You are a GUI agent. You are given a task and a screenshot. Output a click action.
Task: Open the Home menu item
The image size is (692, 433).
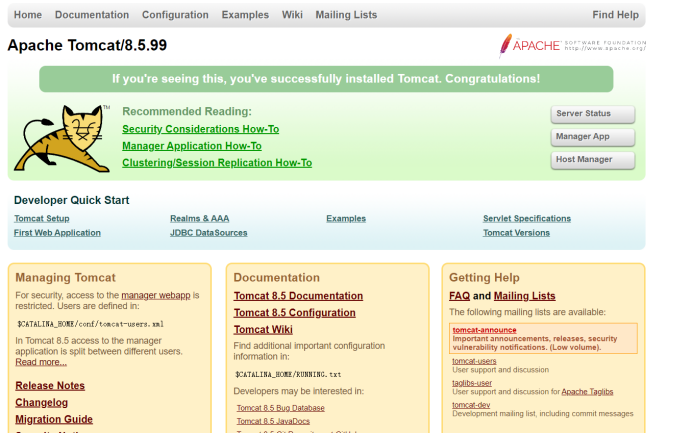pos(28,15)
